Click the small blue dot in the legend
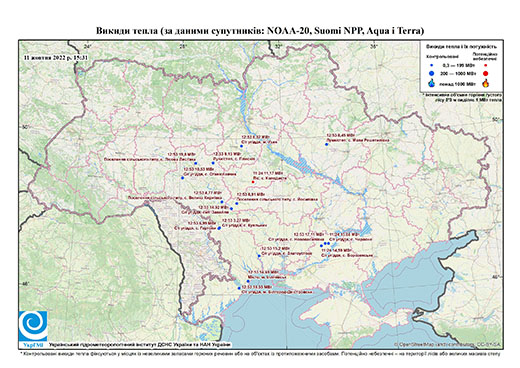 [431, 65]
